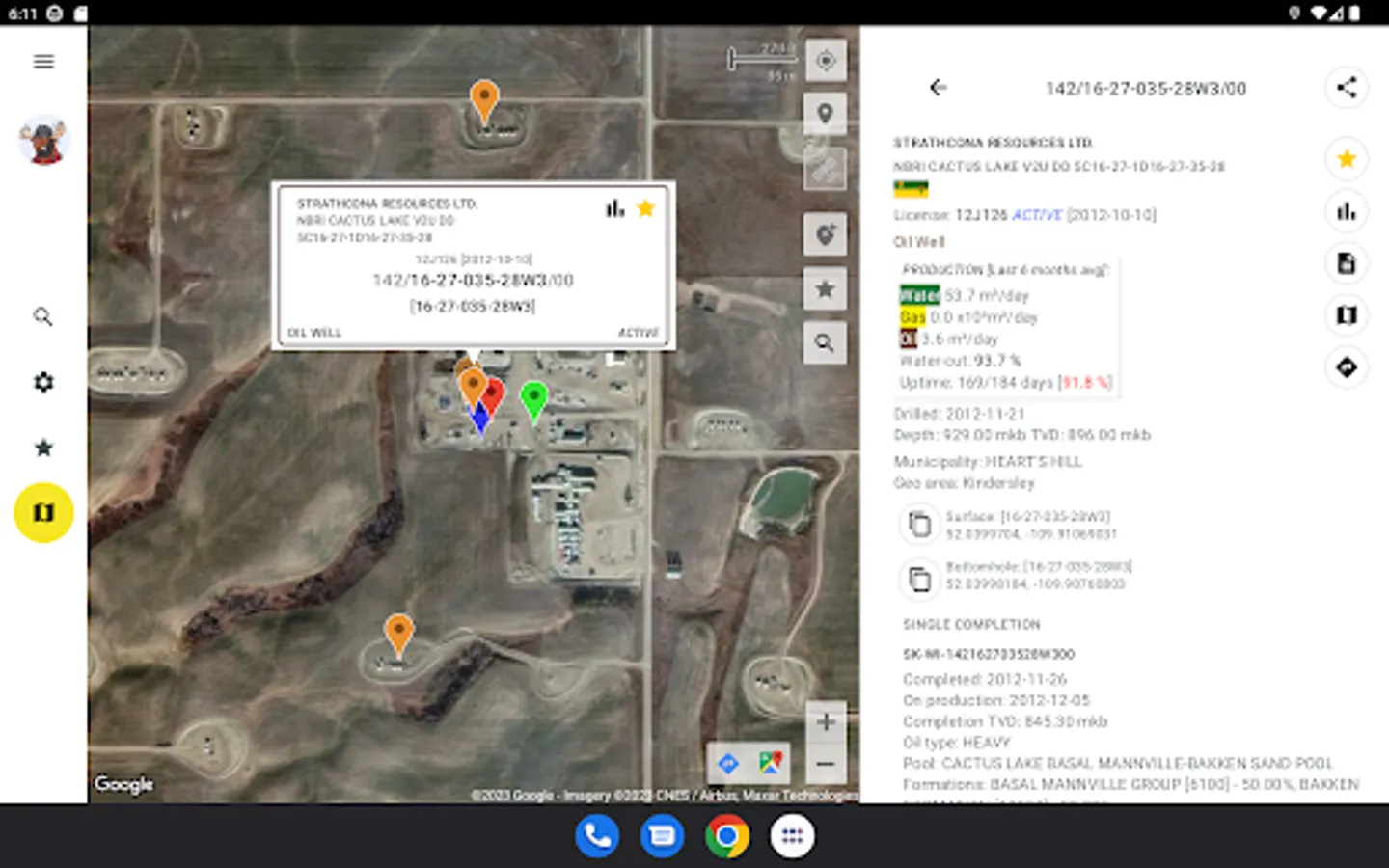Open the well search tool on the map

[x=825, y=342]
